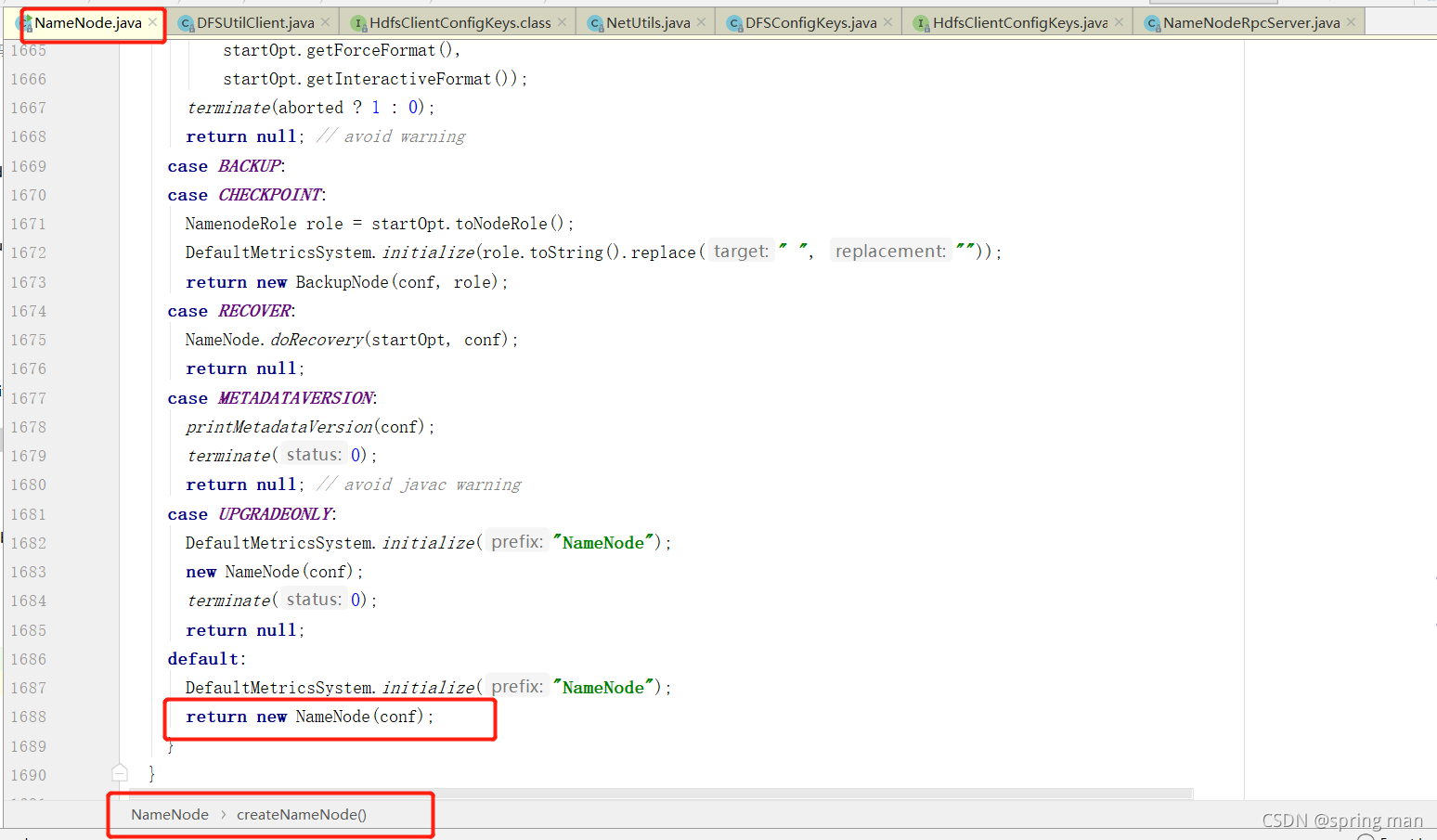The width and height of the screenshot is (1437, 840).
Task: Click the class icon on NetUtils.java tab
Action: [x=595, y=23]
